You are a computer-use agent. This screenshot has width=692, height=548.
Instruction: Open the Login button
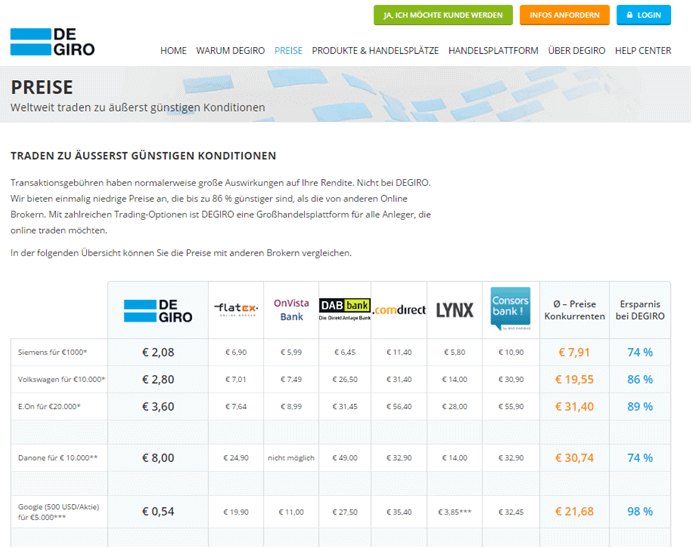click(643, 15)
